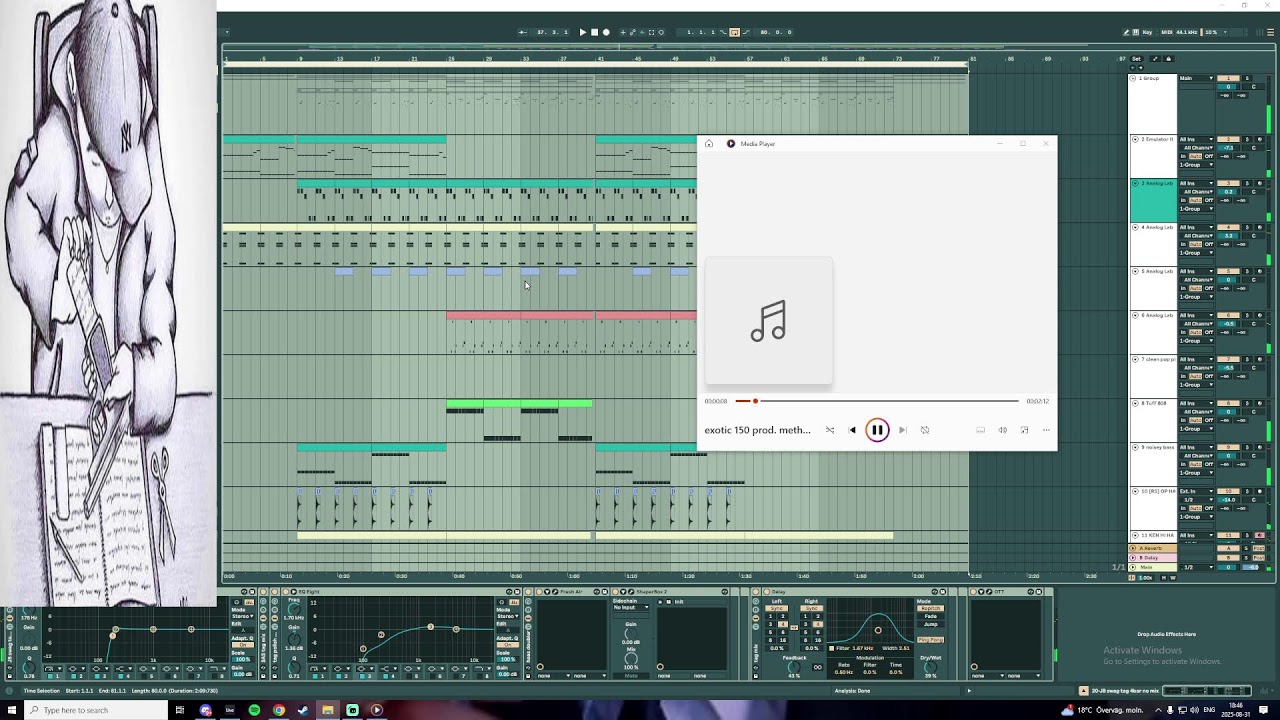
Task: Toggle shuffle in Media Player
Action: 830,430
